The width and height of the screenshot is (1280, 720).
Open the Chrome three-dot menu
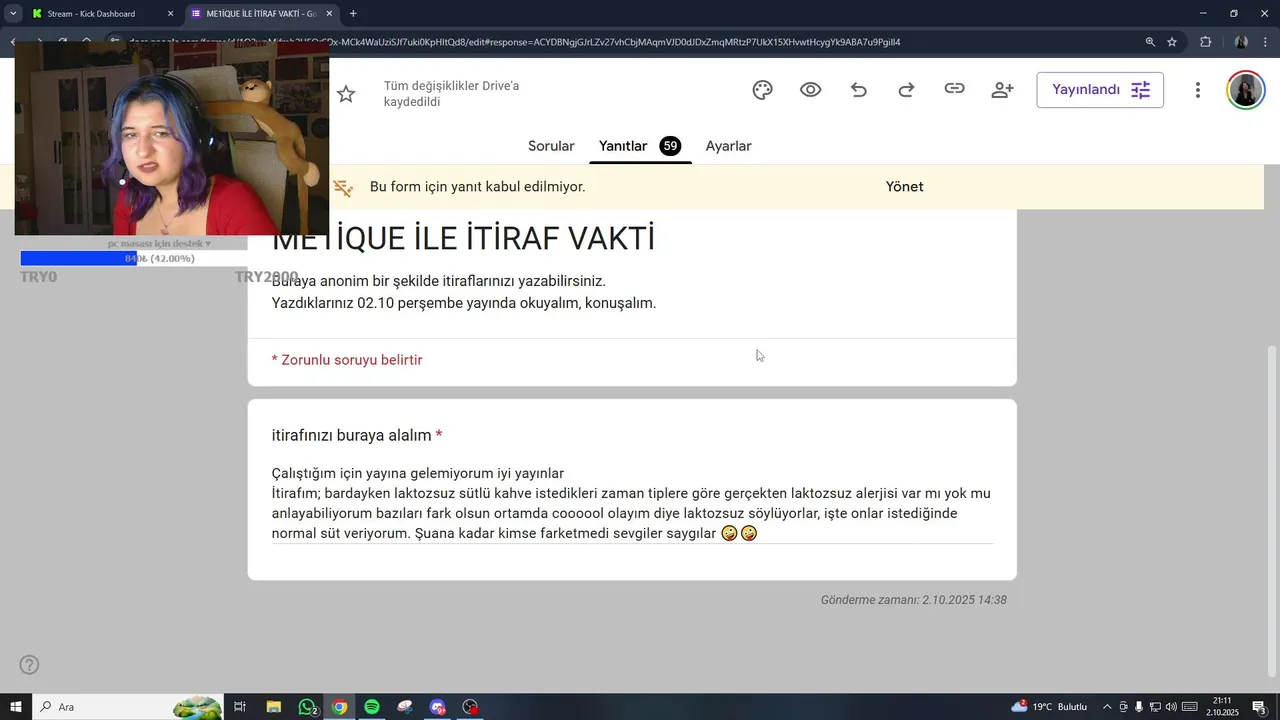click(1265, 42)
